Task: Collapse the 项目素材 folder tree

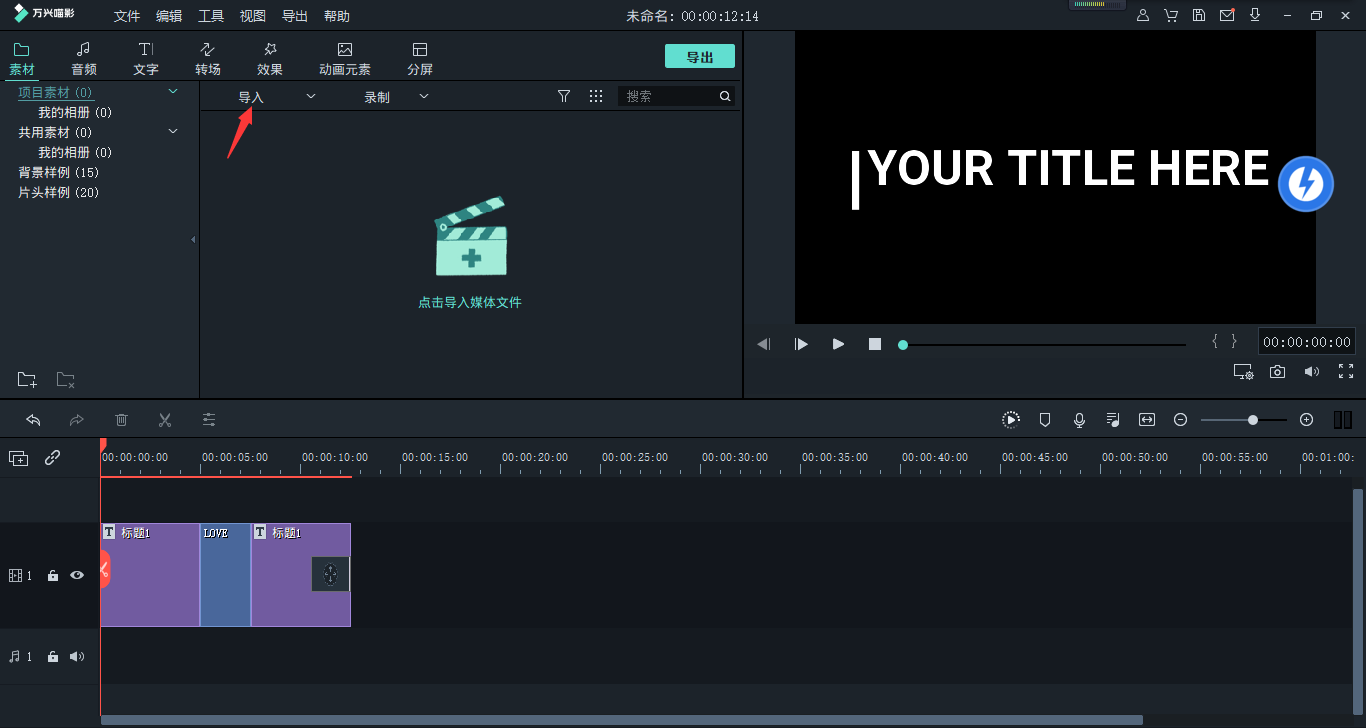Action: pos(173,92)
